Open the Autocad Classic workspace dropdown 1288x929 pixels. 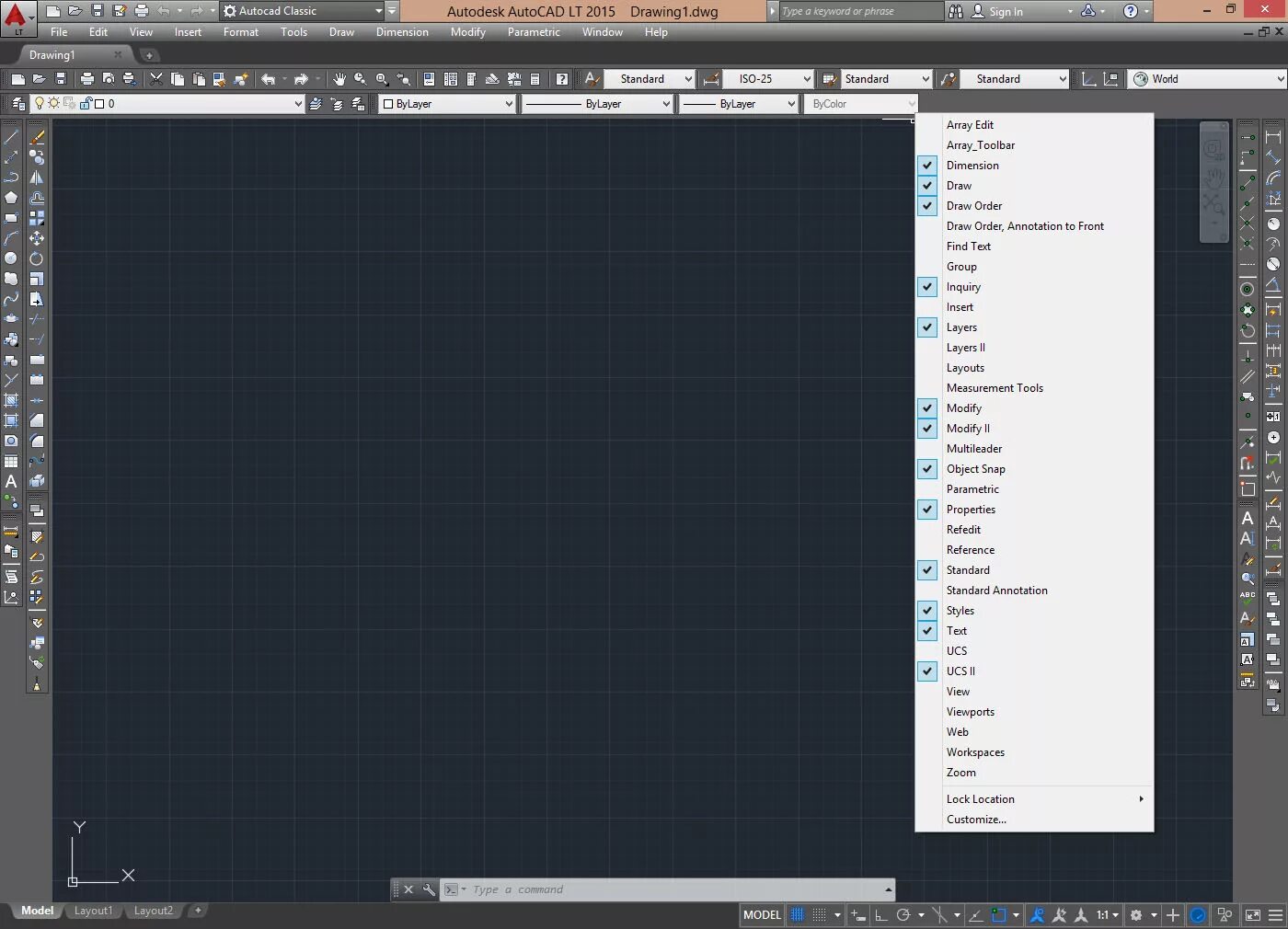click(x=303, y=11)
